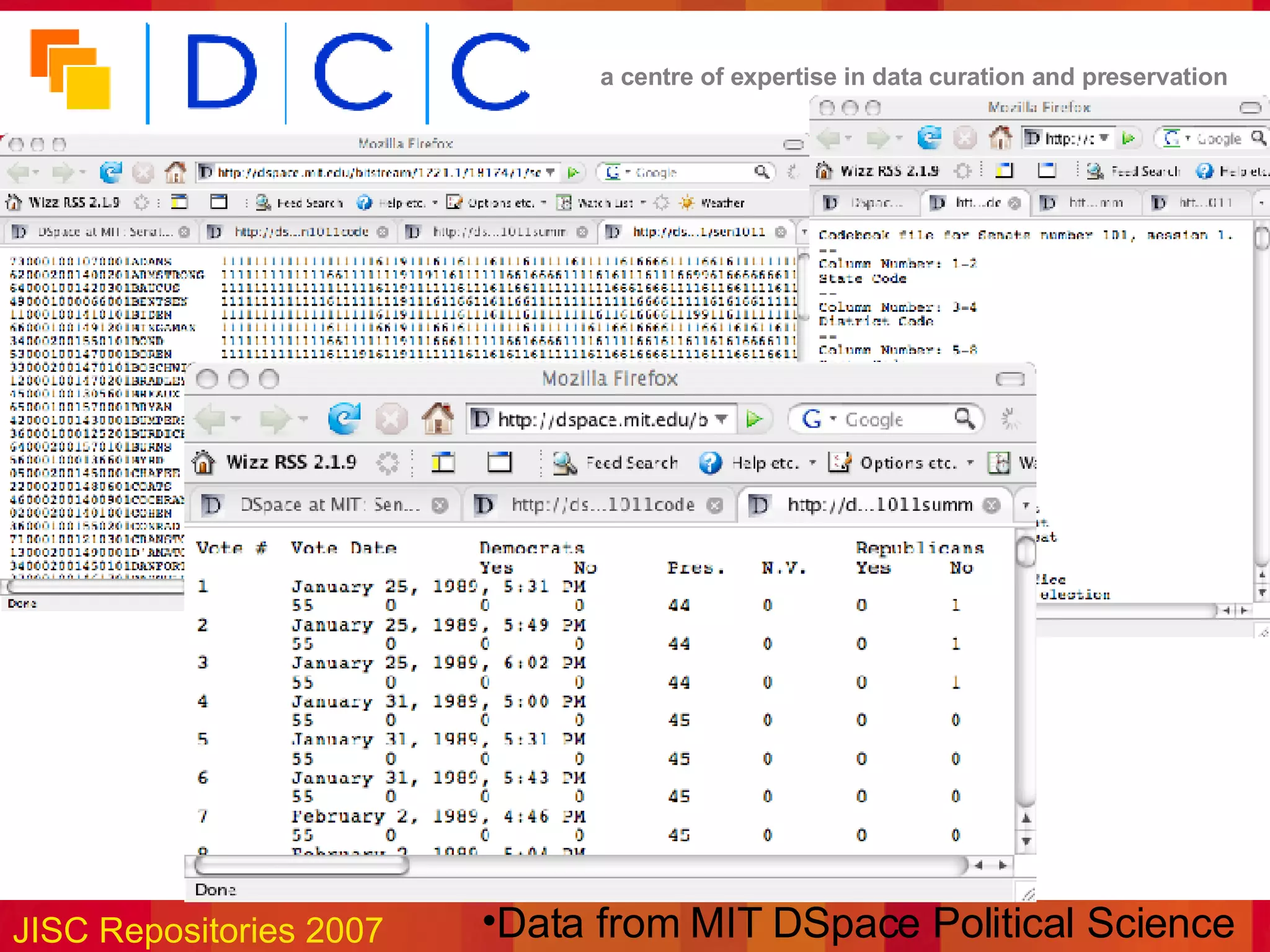
Task: Click 'State Code' text in right window
Action: click(x=863, y=279)
